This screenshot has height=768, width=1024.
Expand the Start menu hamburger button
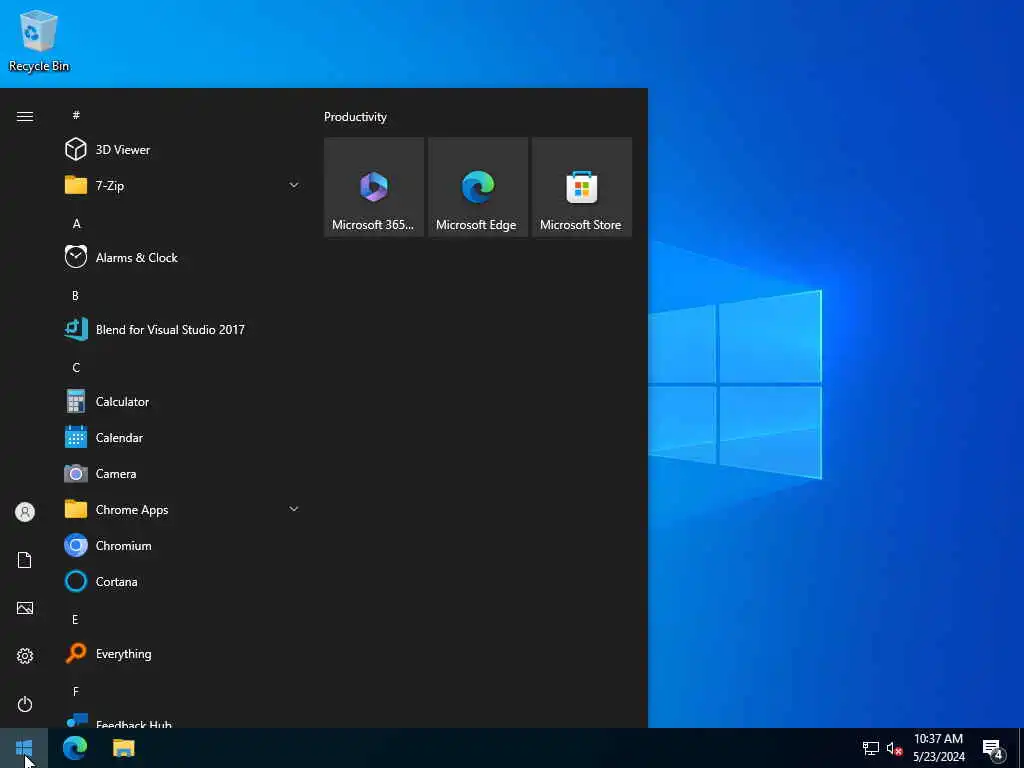point(25,116)
